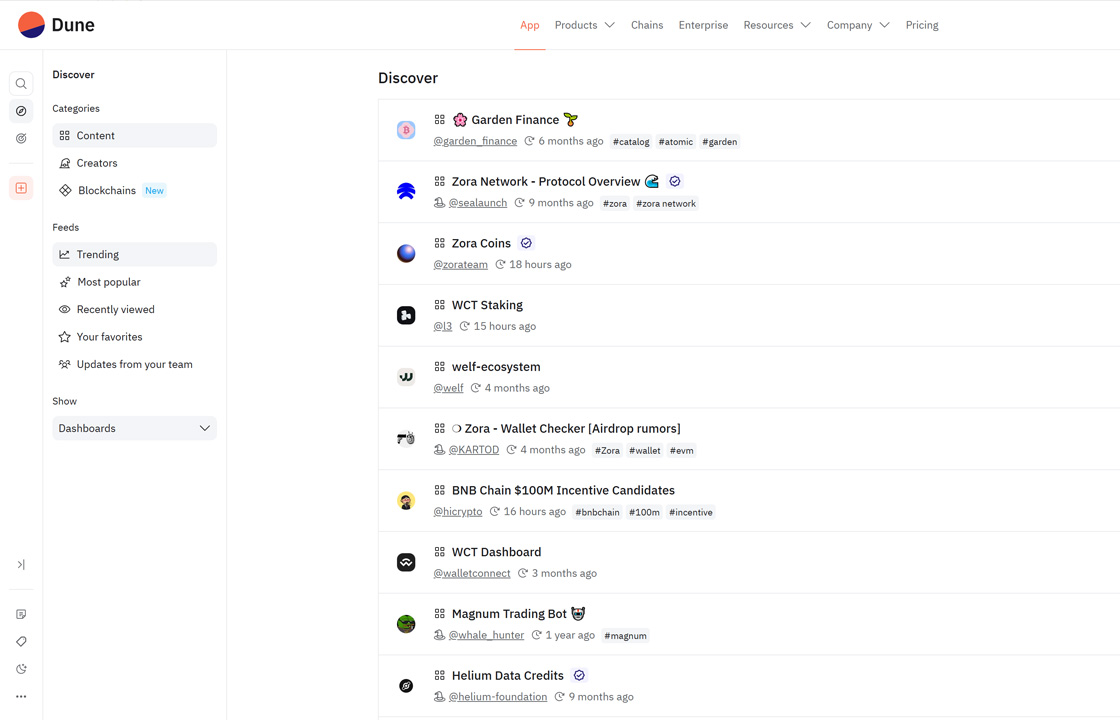This screenshot has width=1120, height=720.
Task: Click the Zora Wallet Checker avatar
Action: (x=406, y=439)
